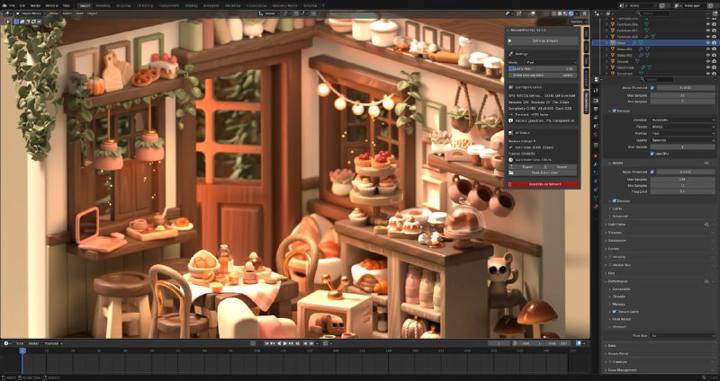Switch viewport to Material Preview shading

click(565, 13)
